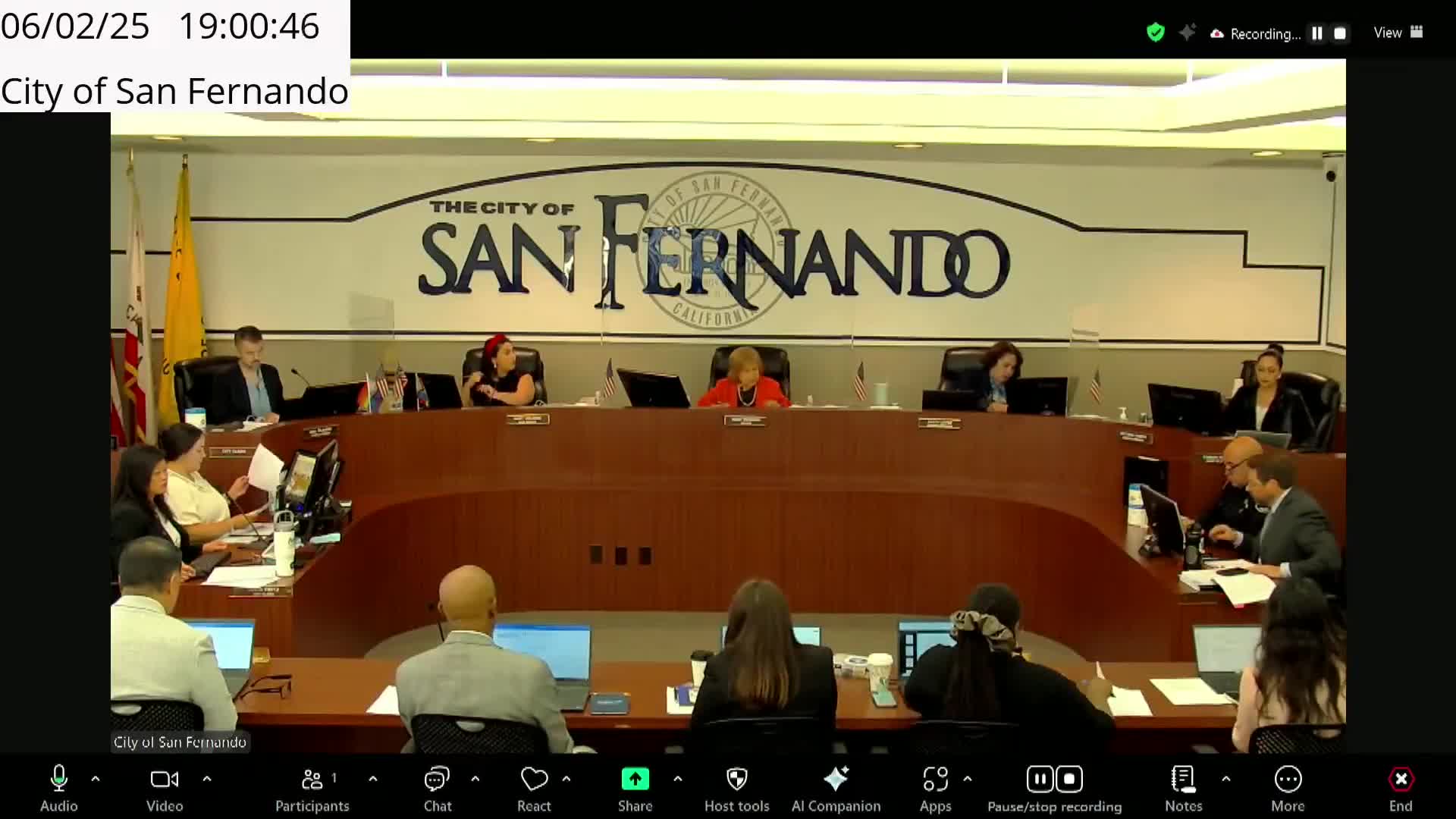Mute the microphone via Audio icon

[58, 780]
